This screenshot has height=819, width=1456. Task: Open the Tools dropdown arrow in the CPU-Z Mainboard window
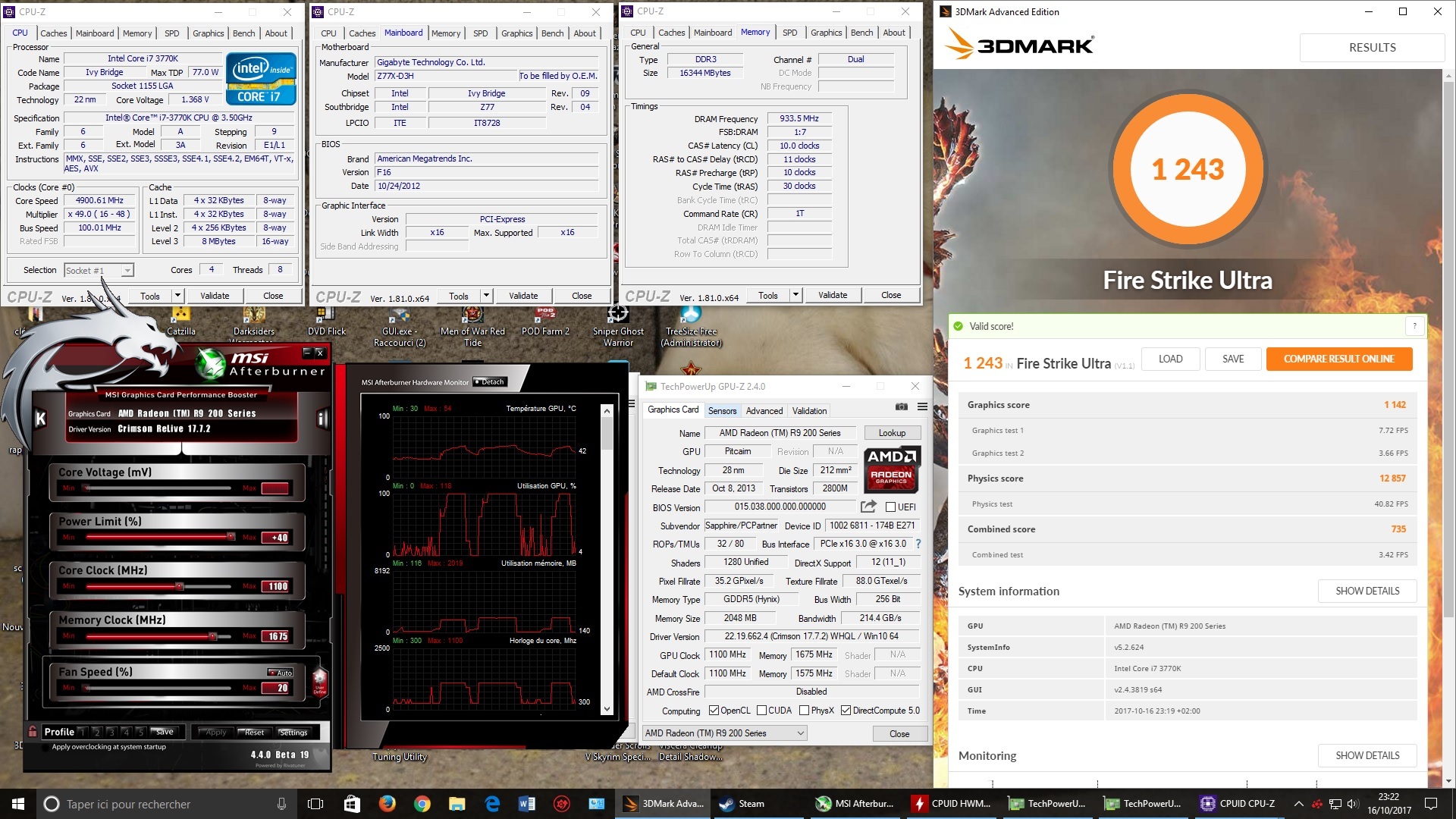pyautogui.click(x=486, y=296)
